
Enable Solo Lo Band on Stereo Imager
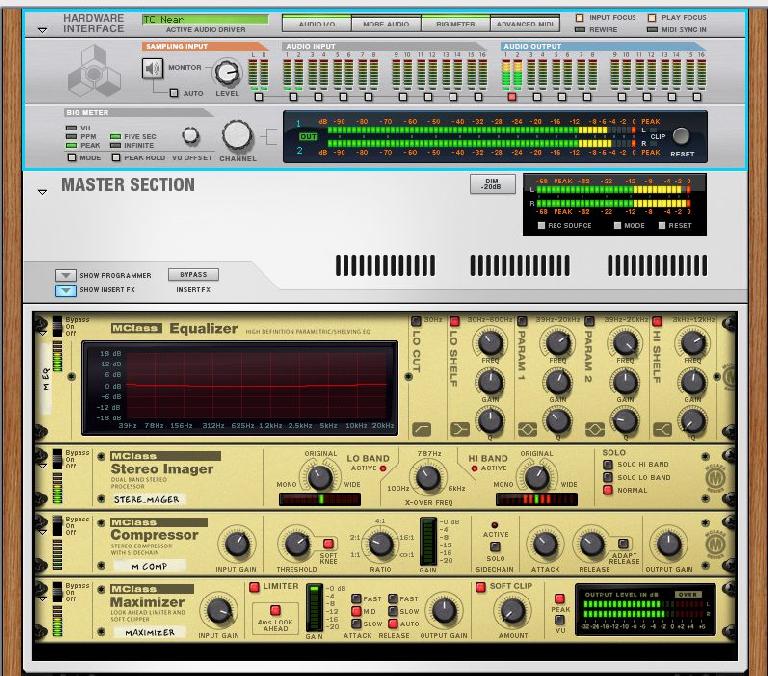point(608,477)
